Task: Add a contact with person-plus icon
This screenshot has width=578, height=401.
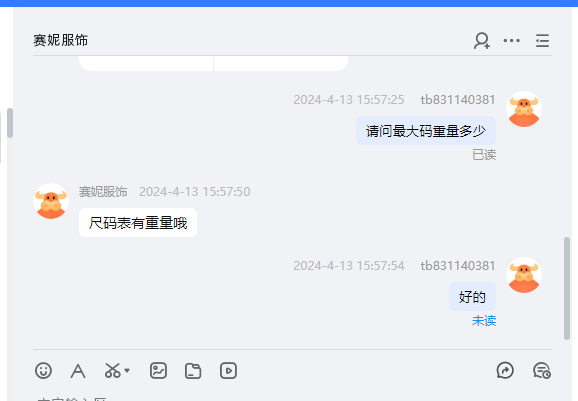Action: (x=482, y=41)
